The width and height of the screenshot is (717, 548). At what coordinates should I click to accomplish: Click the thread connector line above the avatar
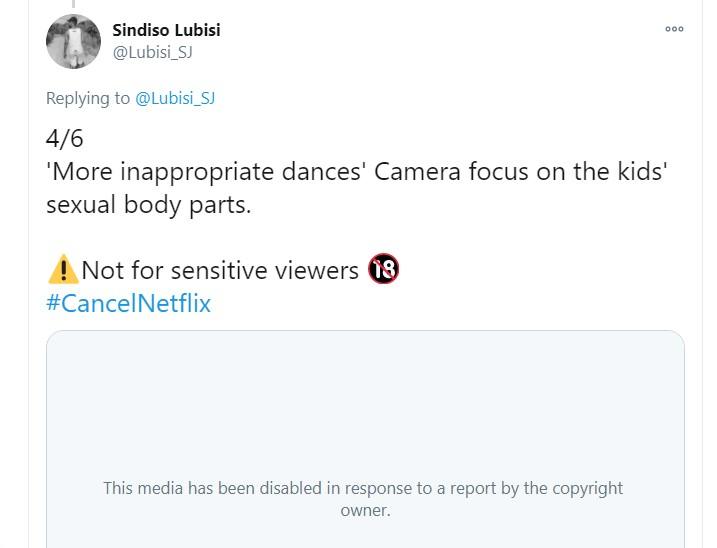[x=73, y=4]
